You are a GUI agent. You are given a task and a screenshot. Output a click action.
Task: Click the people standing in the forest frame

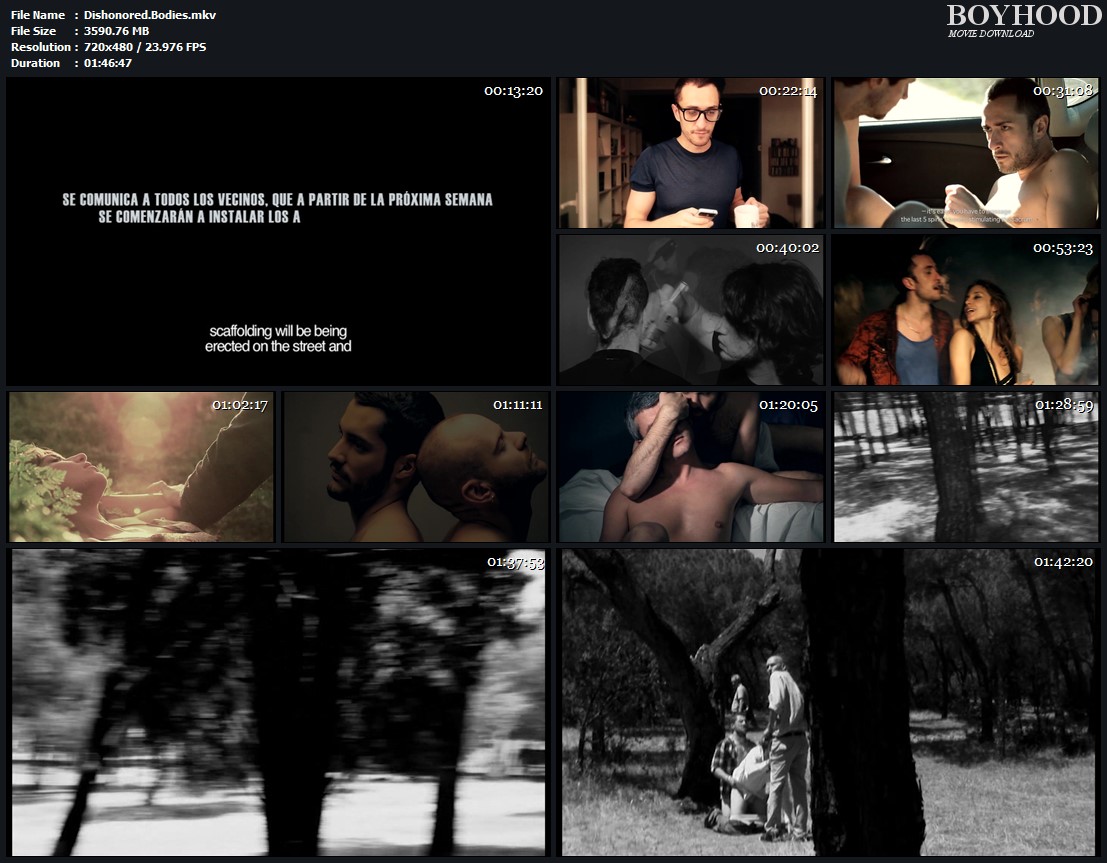click(828, 702)
